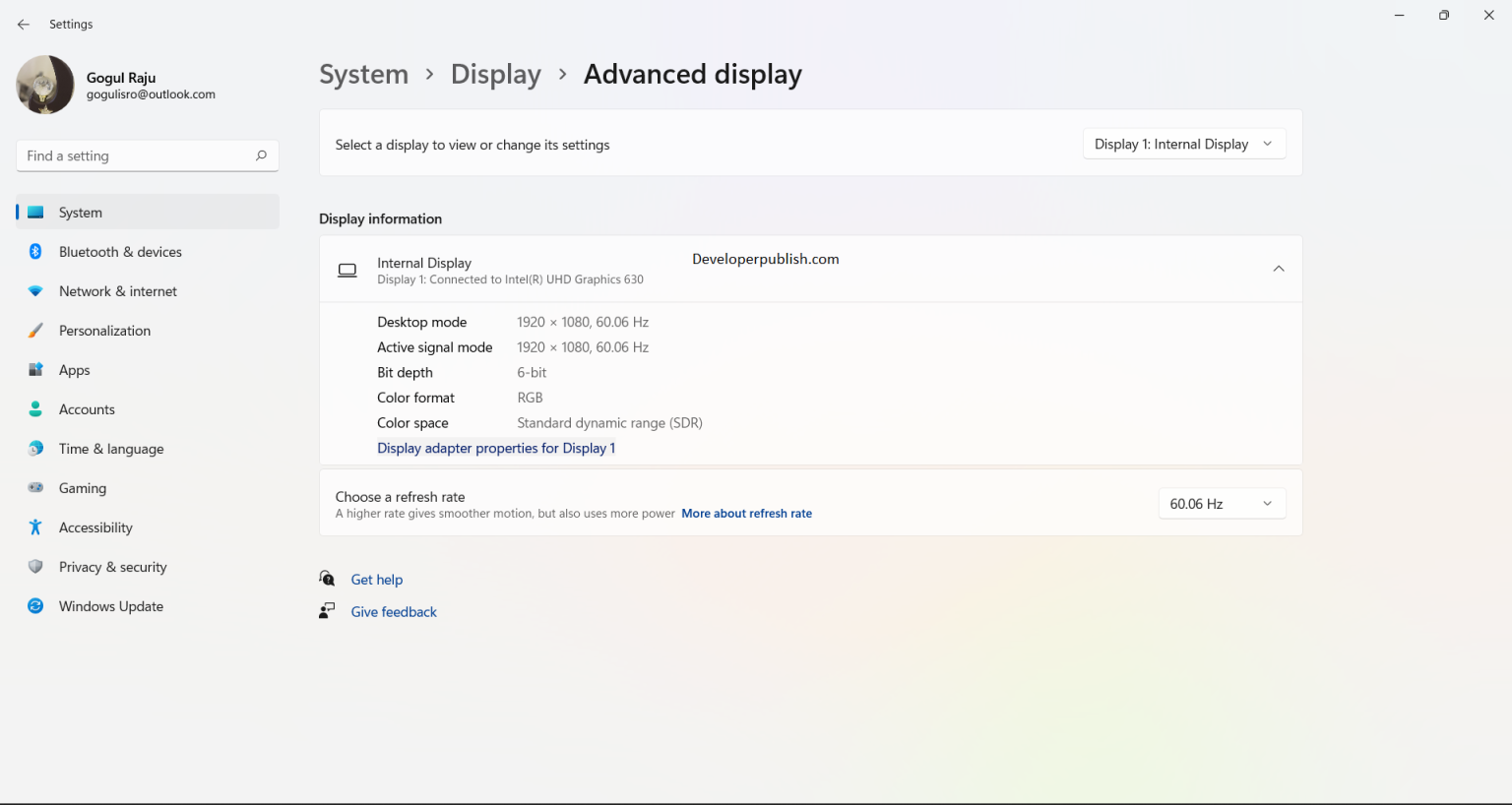Collapse the Internal Display information panel
The height and width of the screenshot is (805, 1512).
1278,268
